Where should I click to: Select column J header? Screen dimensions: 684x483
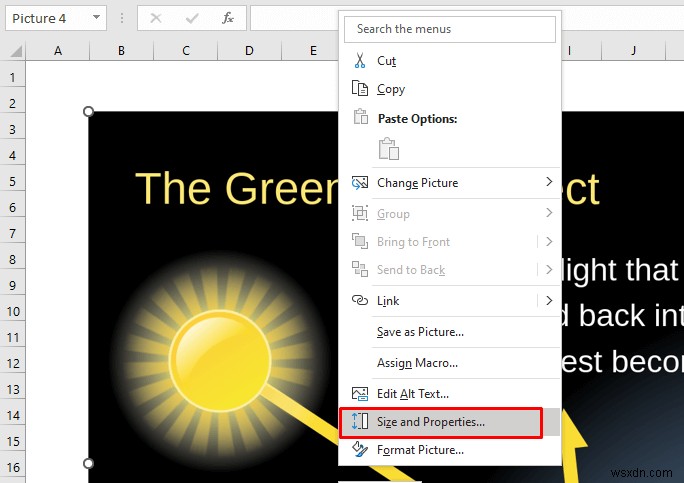click(633, 51)
